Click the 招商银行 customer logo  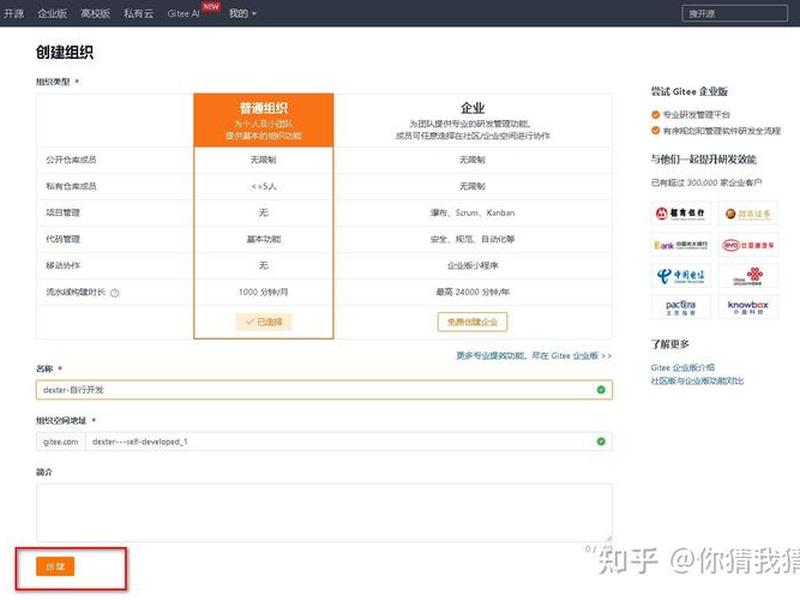(x=681, y=213)
